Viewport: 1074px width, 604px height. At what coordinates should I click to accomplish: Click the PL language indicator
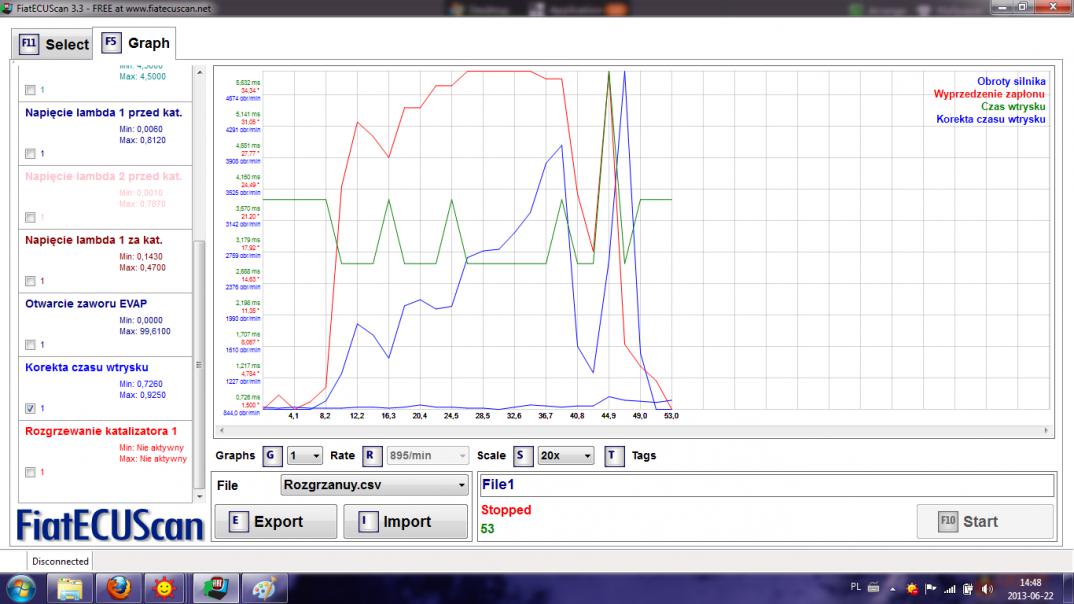[x=856, y=588]
